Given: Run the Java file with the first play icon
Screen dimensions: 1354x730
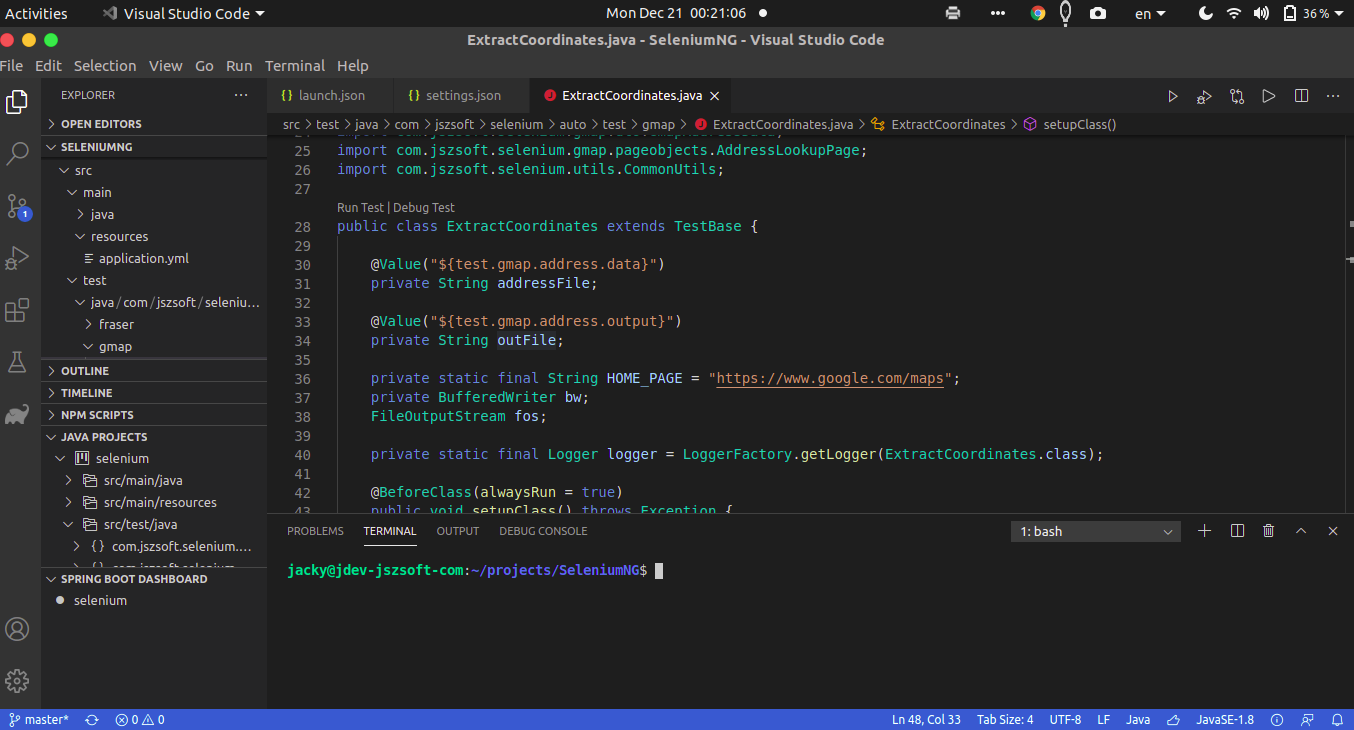Looking at the screenshot, I should (x=1173, y=96).
